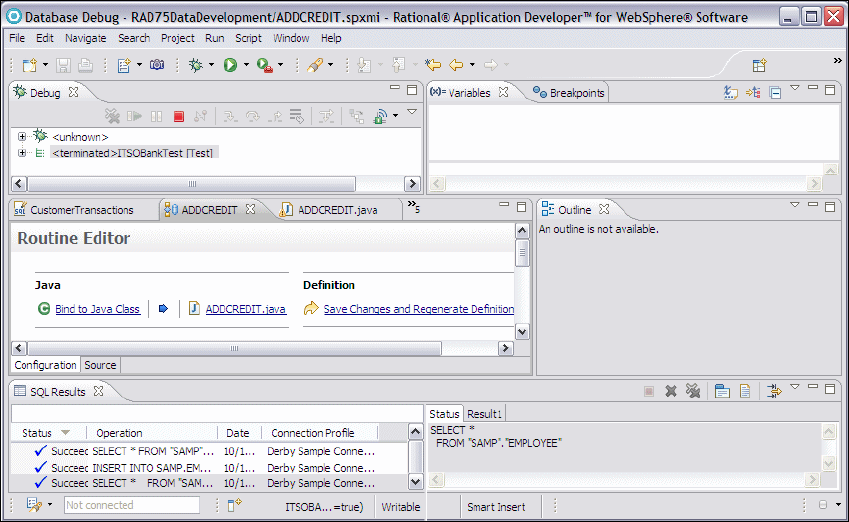The image size is (849, 522).
Task: Switch to the Source tab of Routine Editor
Action: coord(100,365)
